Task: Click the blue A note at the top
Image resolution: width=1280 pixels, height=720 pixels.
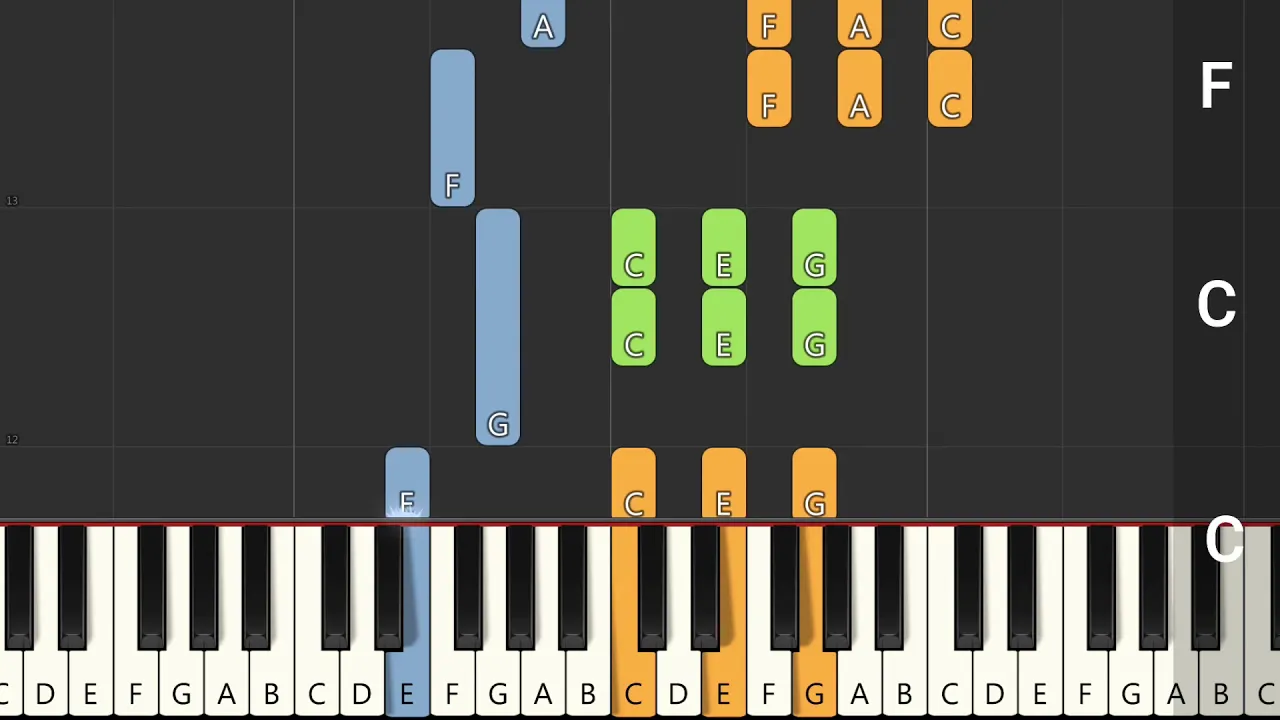Action: click(543, 23)
